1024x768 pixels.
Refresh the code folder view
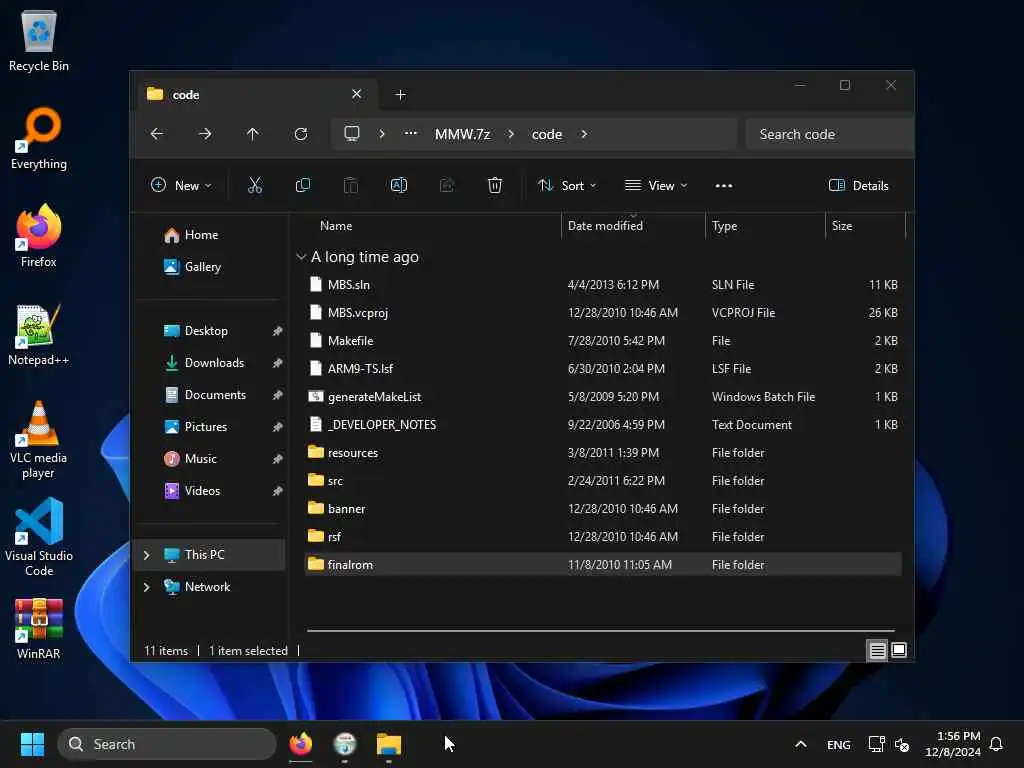[300, 134]
